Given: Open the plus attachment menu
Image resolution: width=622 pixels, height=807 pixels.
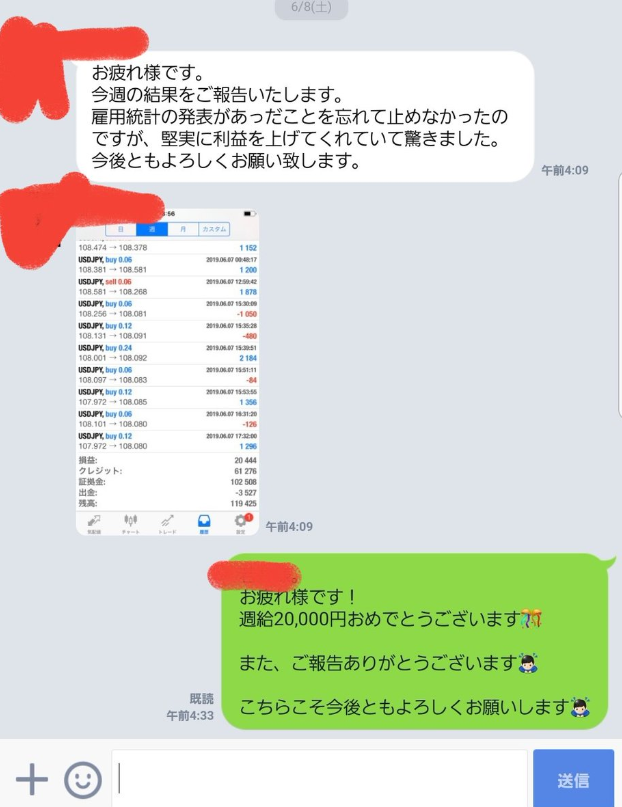Looking at the screenshot, I should point(32,779).
